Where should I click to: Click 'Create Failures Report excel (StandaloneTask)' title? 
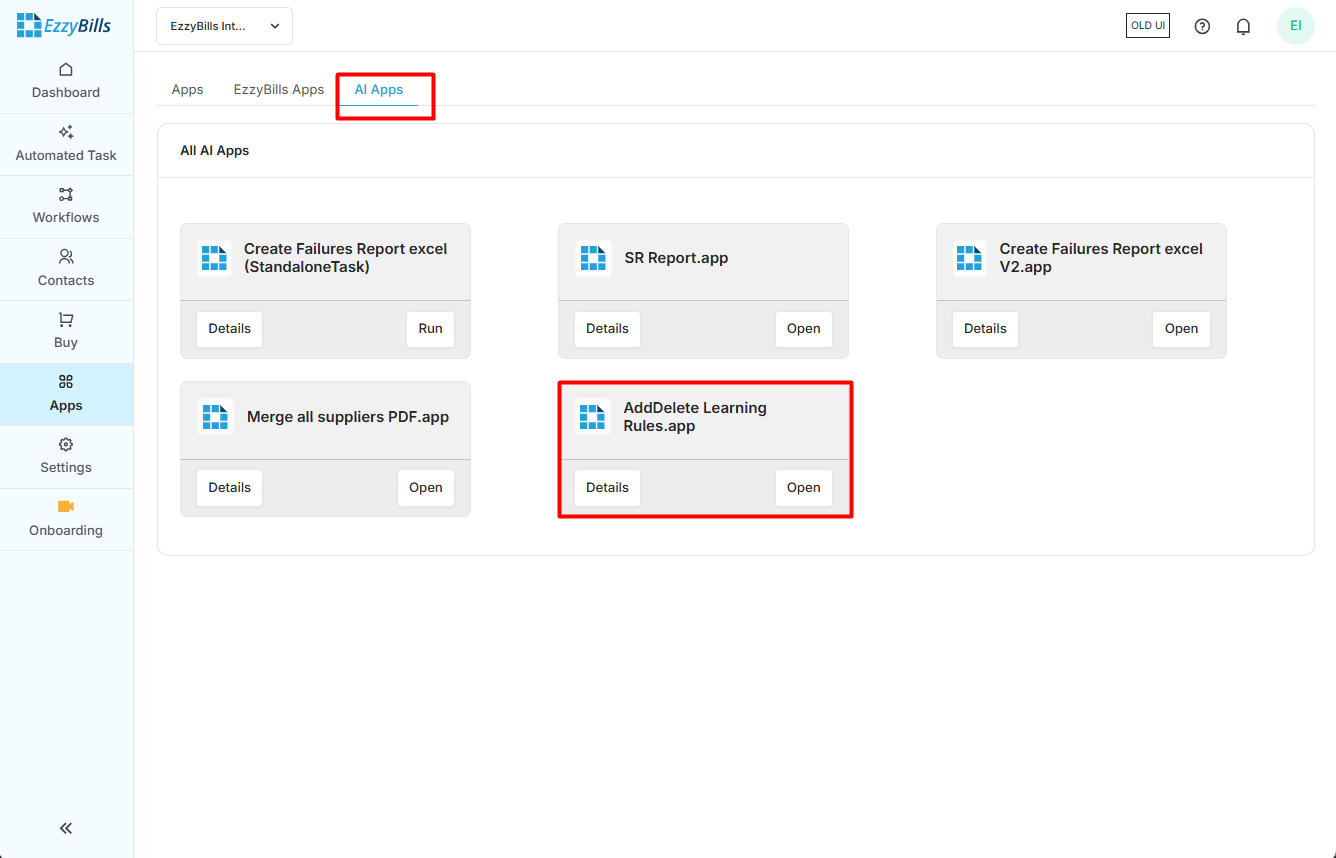(346, 258)
